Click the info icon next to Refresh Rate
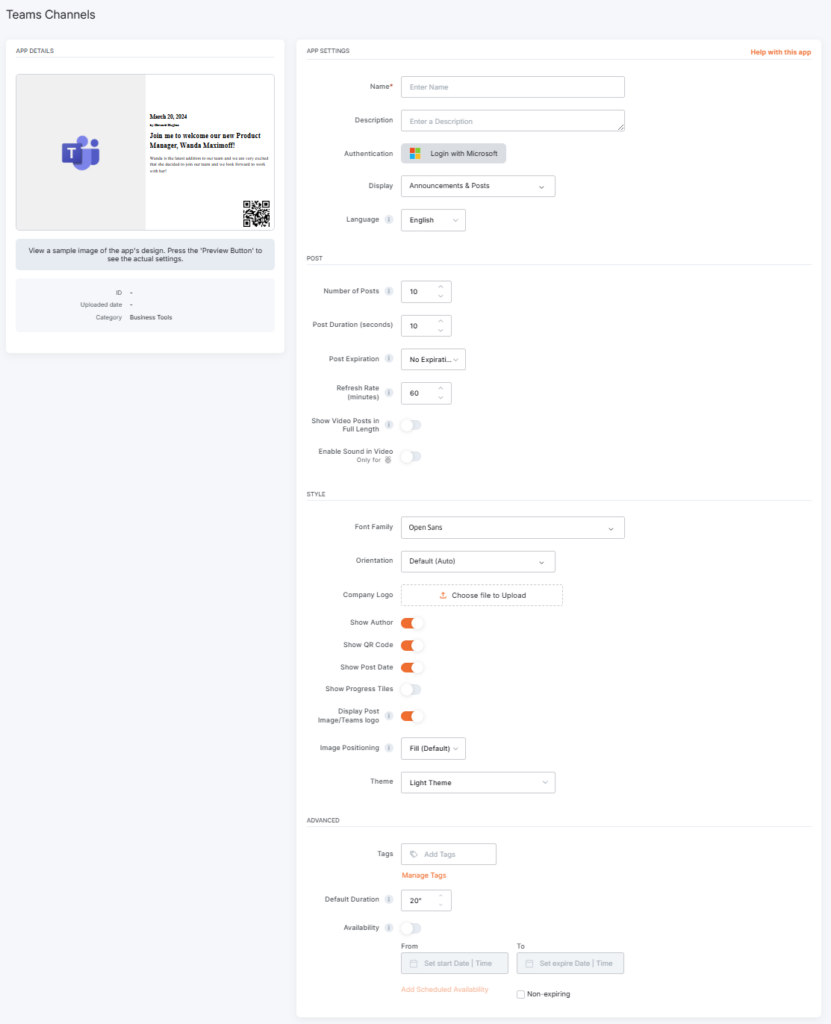 389,391
